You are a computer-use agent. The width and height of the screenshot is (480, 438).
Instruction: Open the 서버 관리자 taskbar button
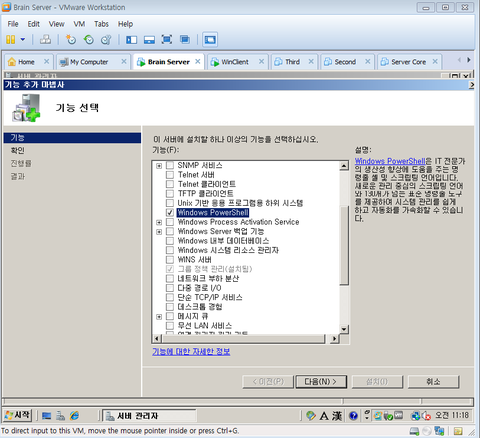tap(149, 416)
